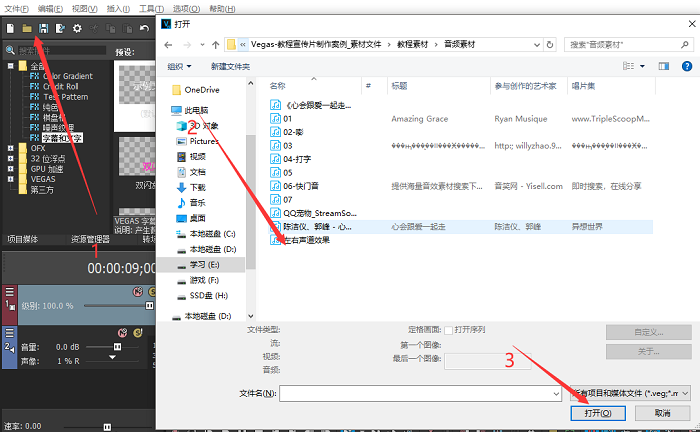Select OneDrive in the navigation pane
Viewport: 700px width, 432px height.
(196, 90)
